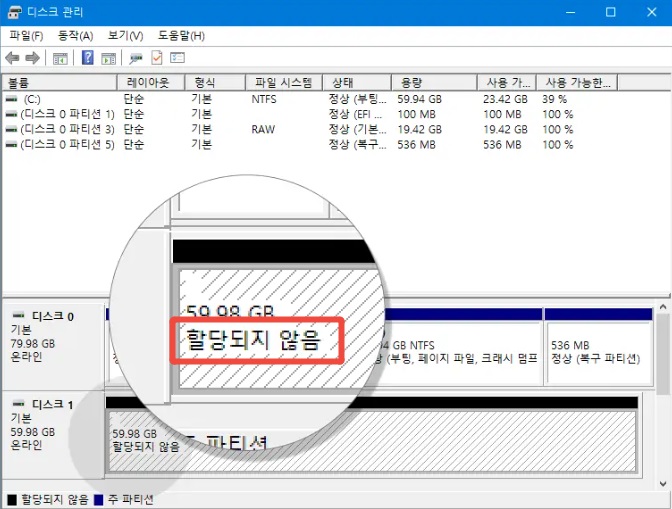Select the (C:) volume row
Screen dimensions: 672x509
pos(309,99)
